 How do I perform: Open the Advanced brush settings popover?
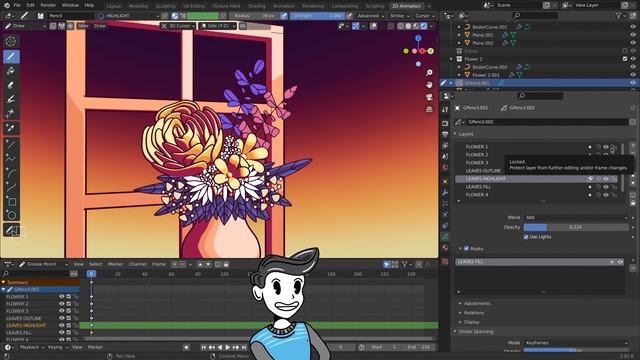(371, 16)
